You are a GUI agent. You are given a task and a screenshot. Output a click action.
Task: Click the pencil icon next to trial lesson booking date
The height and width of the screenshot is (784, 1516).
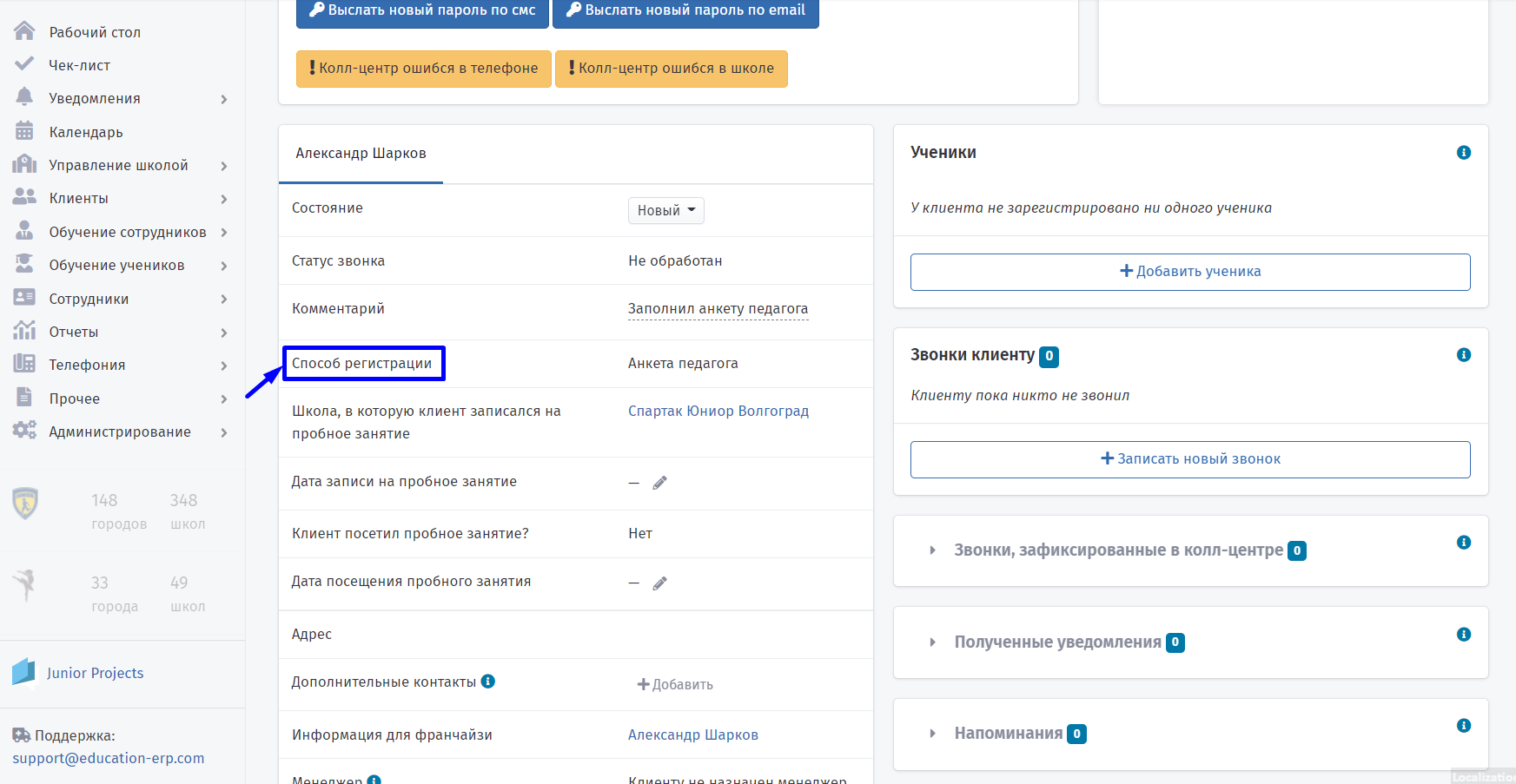[x=659, y=483]
